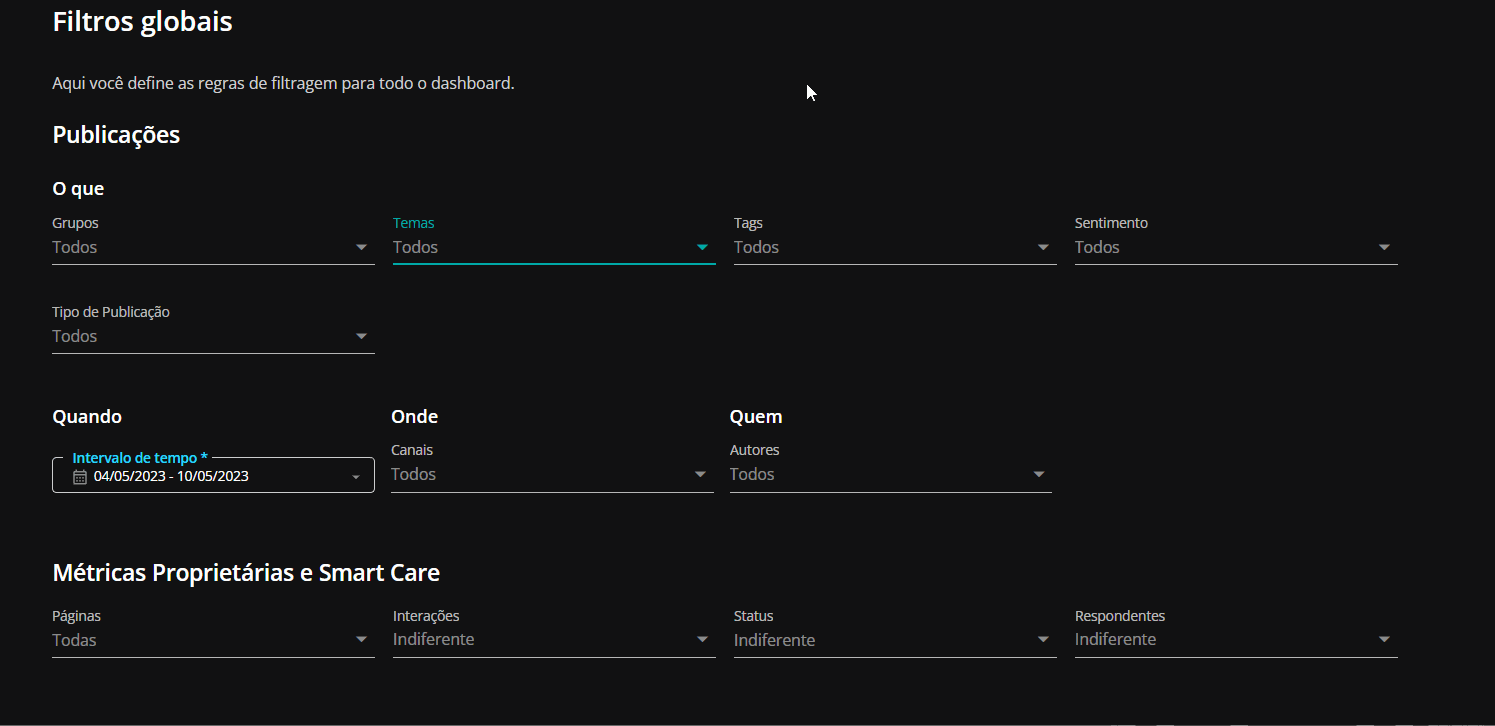The height and width of the screenshot is (726, 1495).
Task: Click the 04/05/2023 - 10/05/2023 date range
Action: click(171, 476)
